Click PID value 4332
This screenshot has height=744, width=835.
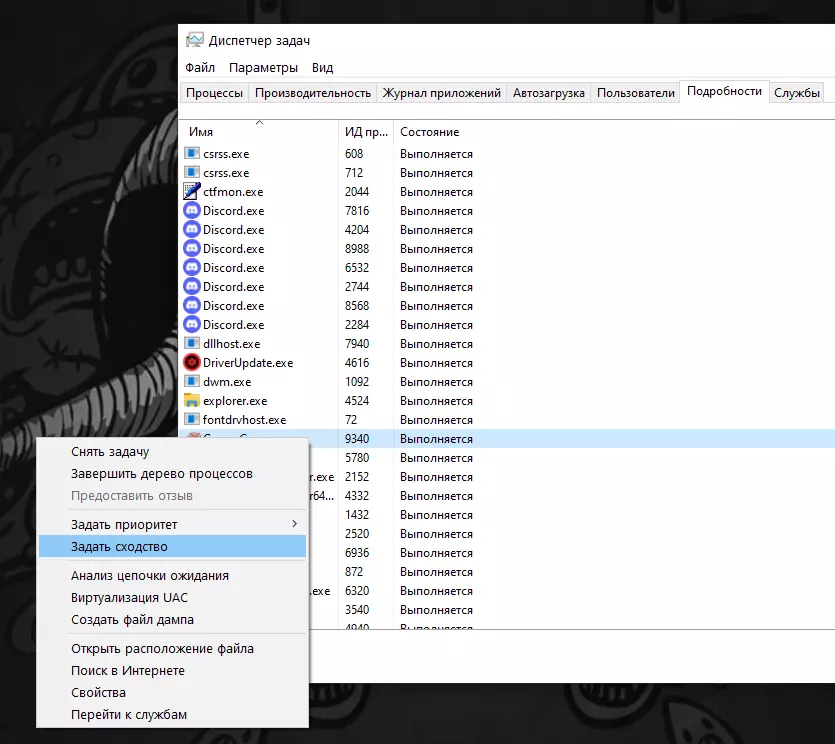[357, 496]
